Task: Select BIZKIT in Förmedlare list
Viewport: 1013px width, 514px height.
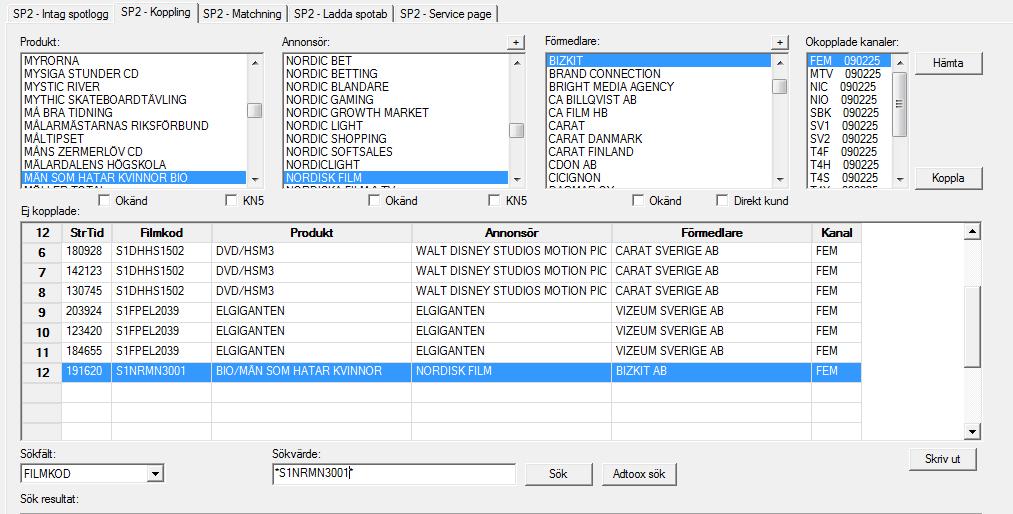Action: 659,61
